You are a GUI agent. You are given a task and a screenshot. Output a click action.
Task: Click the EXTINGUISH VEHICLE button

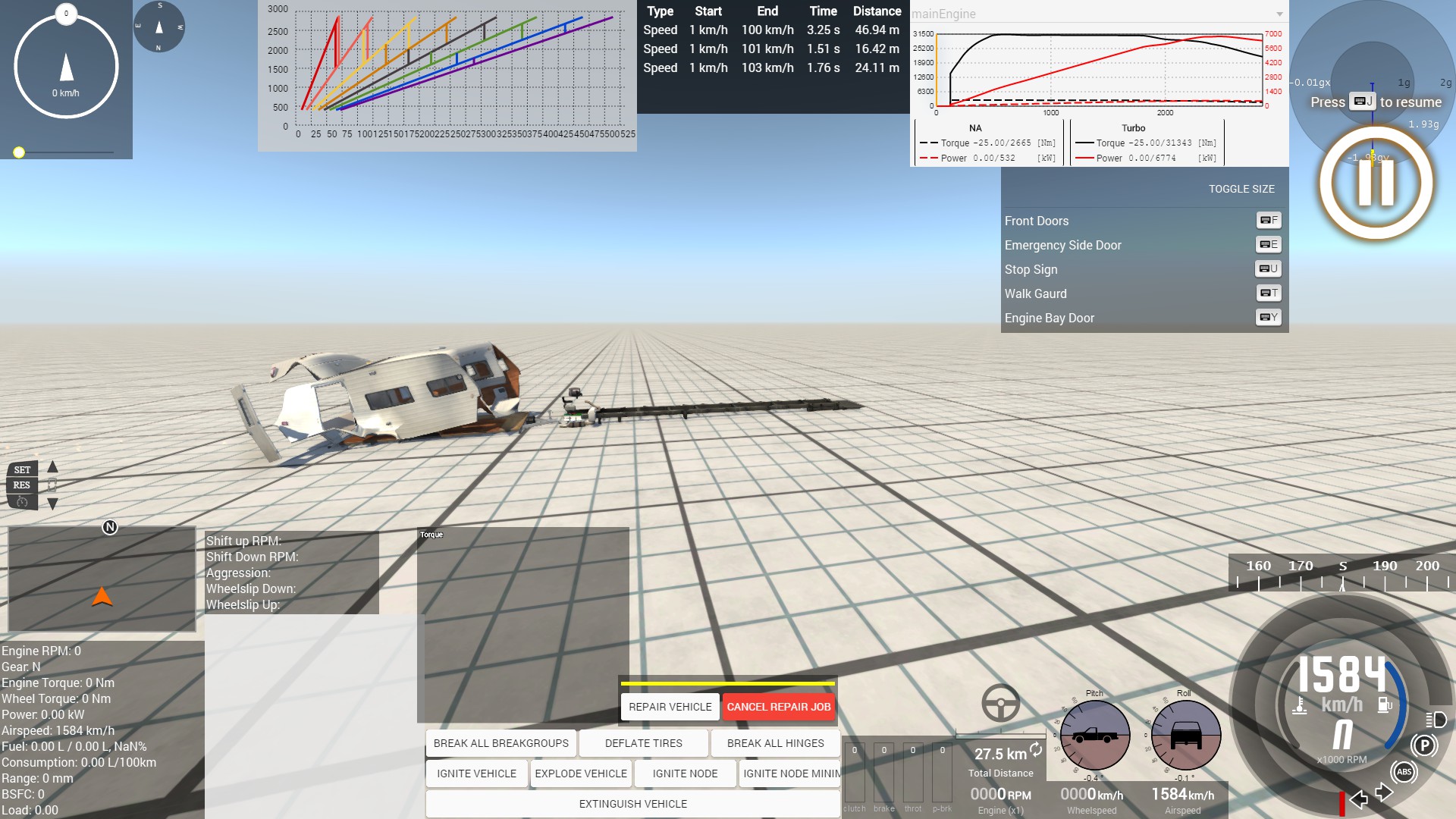pyautogui.click(x=633, y=804)
